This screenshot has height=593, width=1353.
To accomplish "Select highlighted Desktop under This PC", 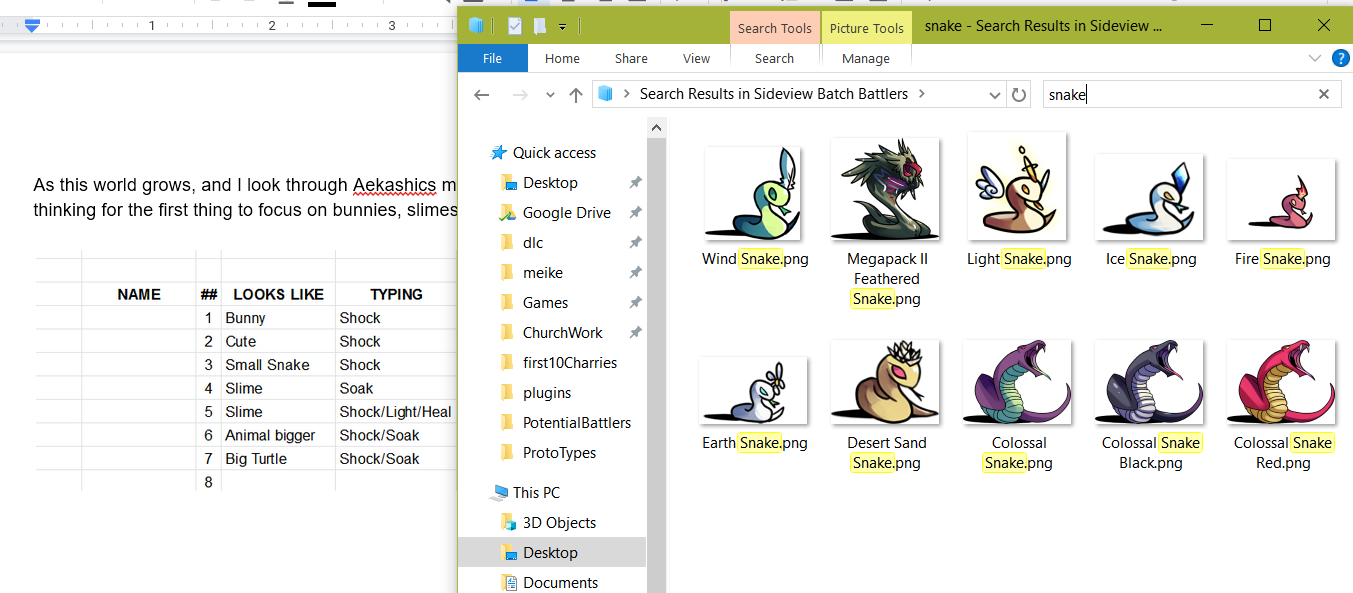I will pos(552,553).
